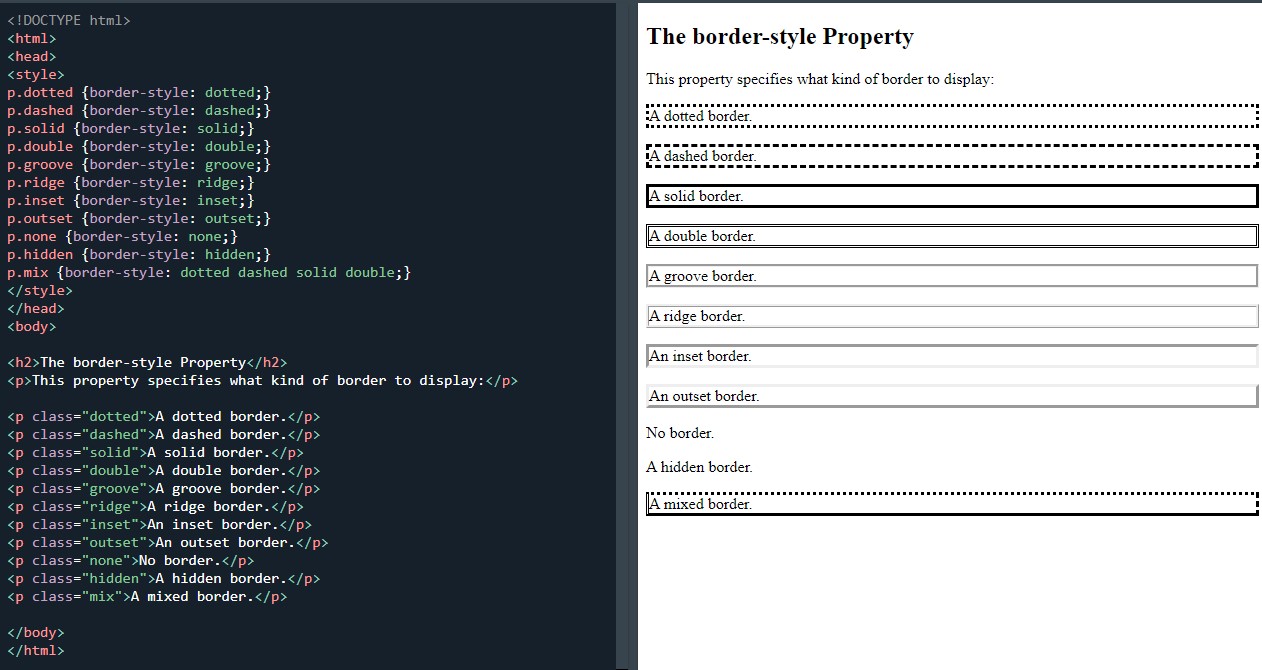Screen dimensions: 1262x670
Task: Click 'An outset border.' paragraph in preview
Action: (952, 396)
